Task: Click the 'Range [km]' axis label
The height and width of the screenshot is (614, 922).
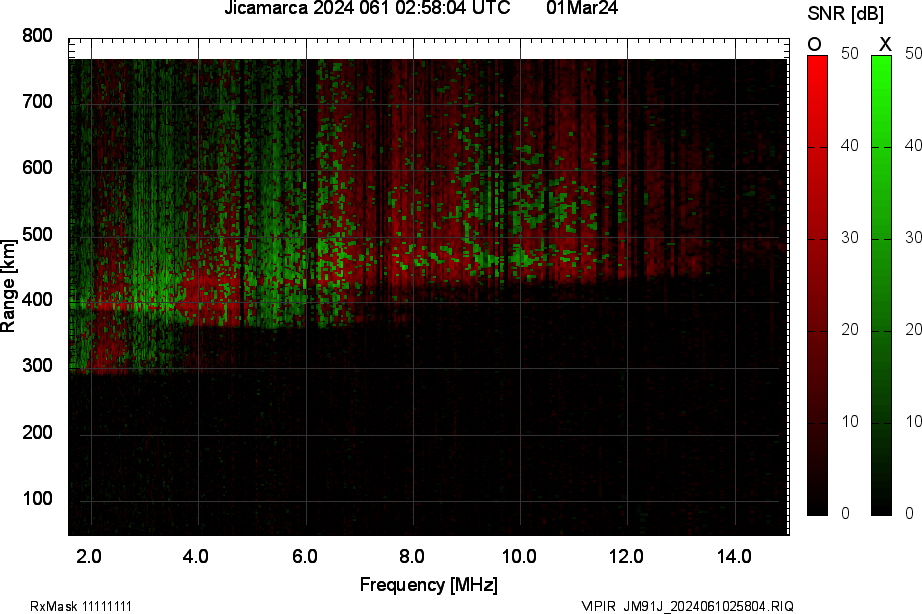Action: [x=9, y=286]
